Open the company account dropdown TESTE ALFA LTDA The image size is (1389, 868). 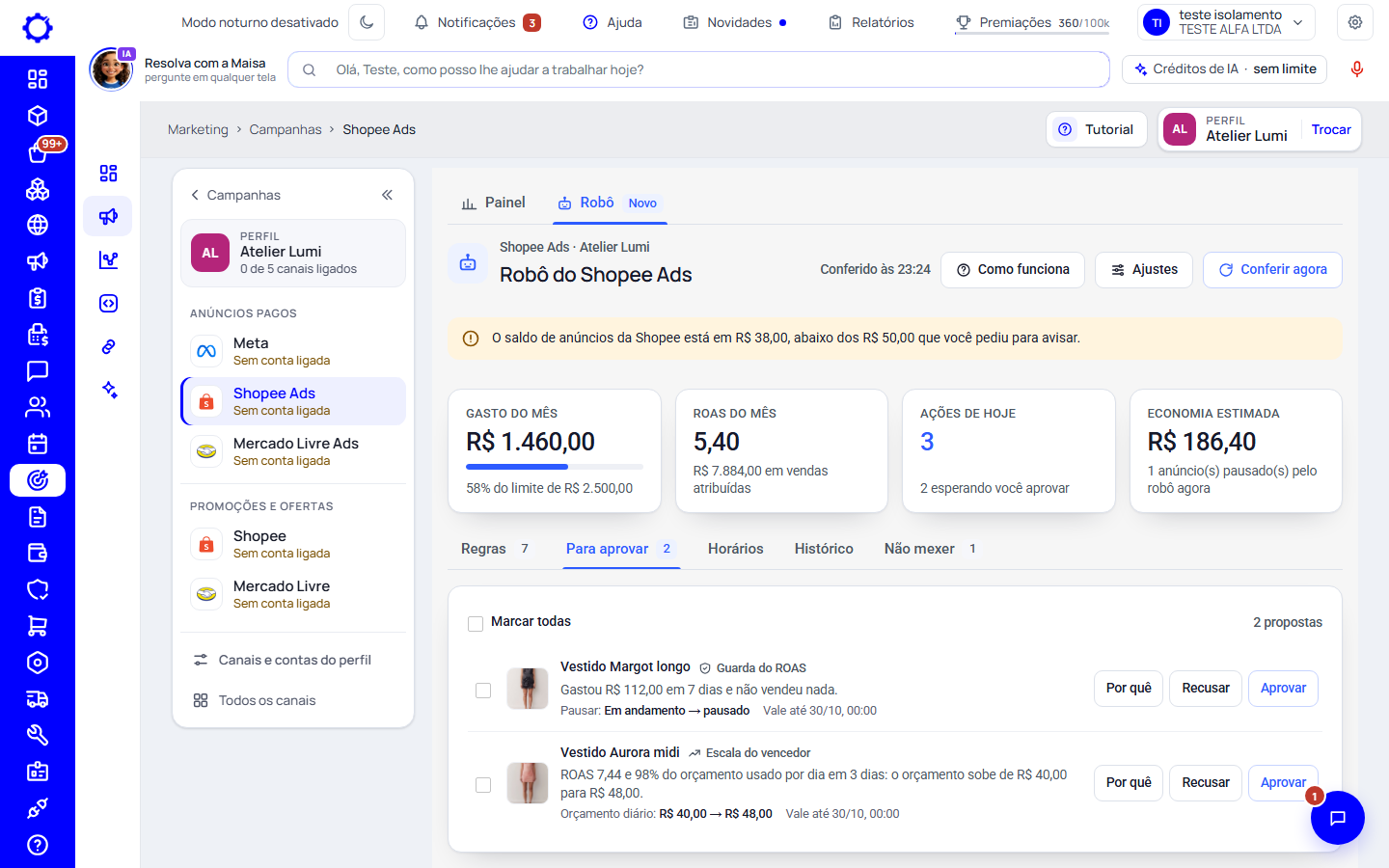pos(1227,22)
